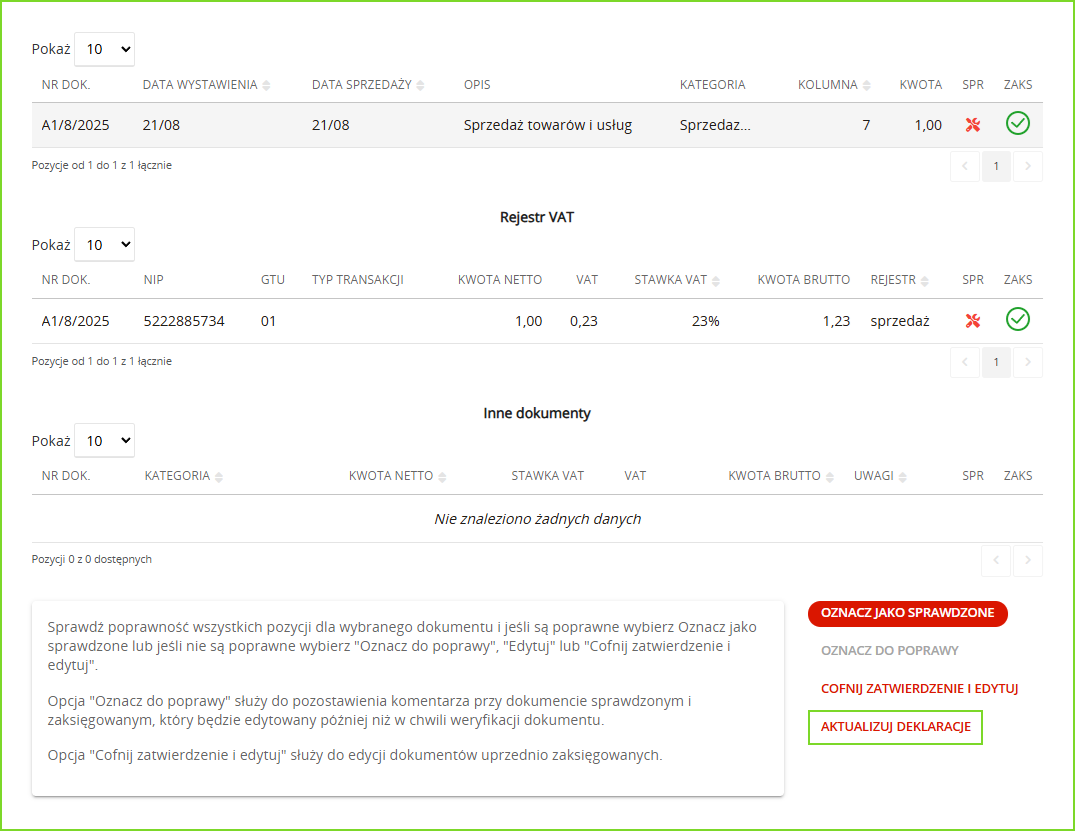
Task: Click red tools icon in Rejestr VAT row
Action: pyautogui.click(x=972, y=321)
